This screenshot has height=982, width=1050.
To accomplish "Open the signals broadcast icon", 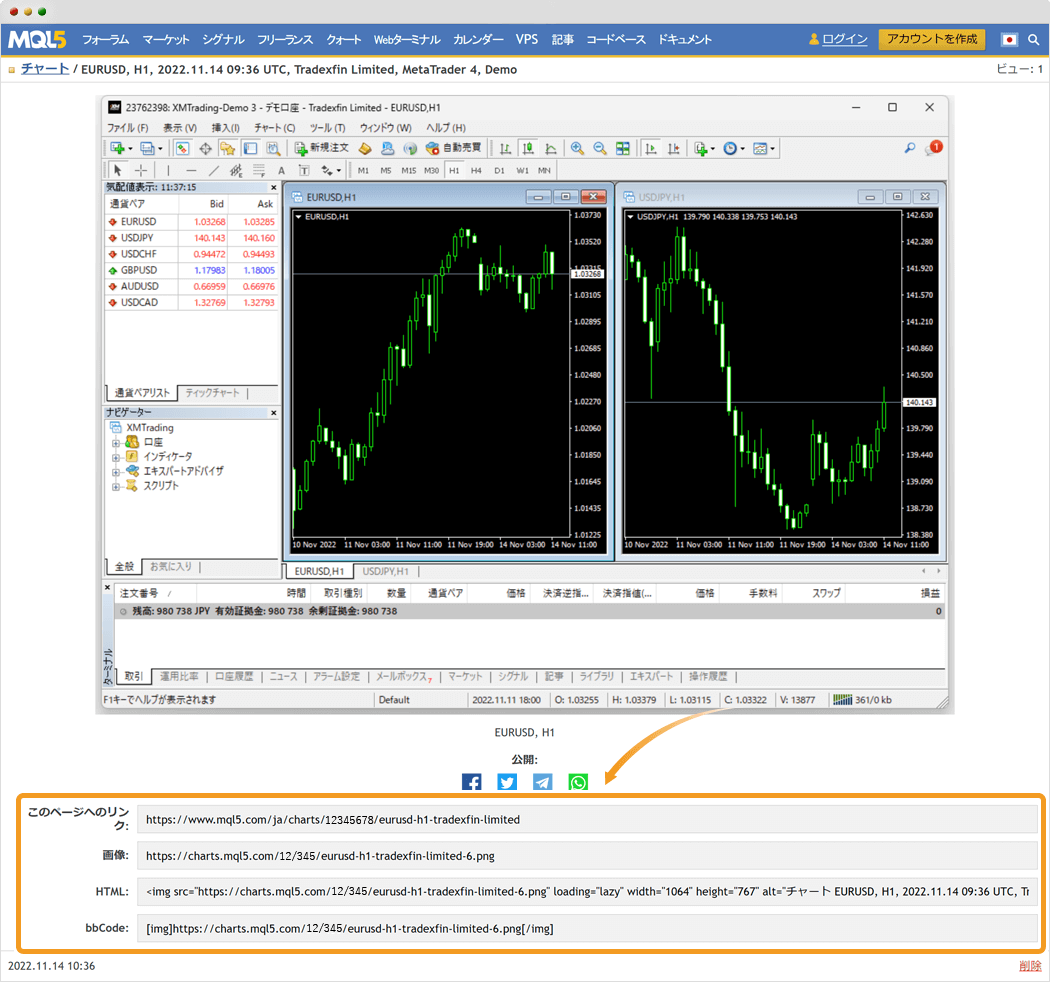I will tap(410, 148).
